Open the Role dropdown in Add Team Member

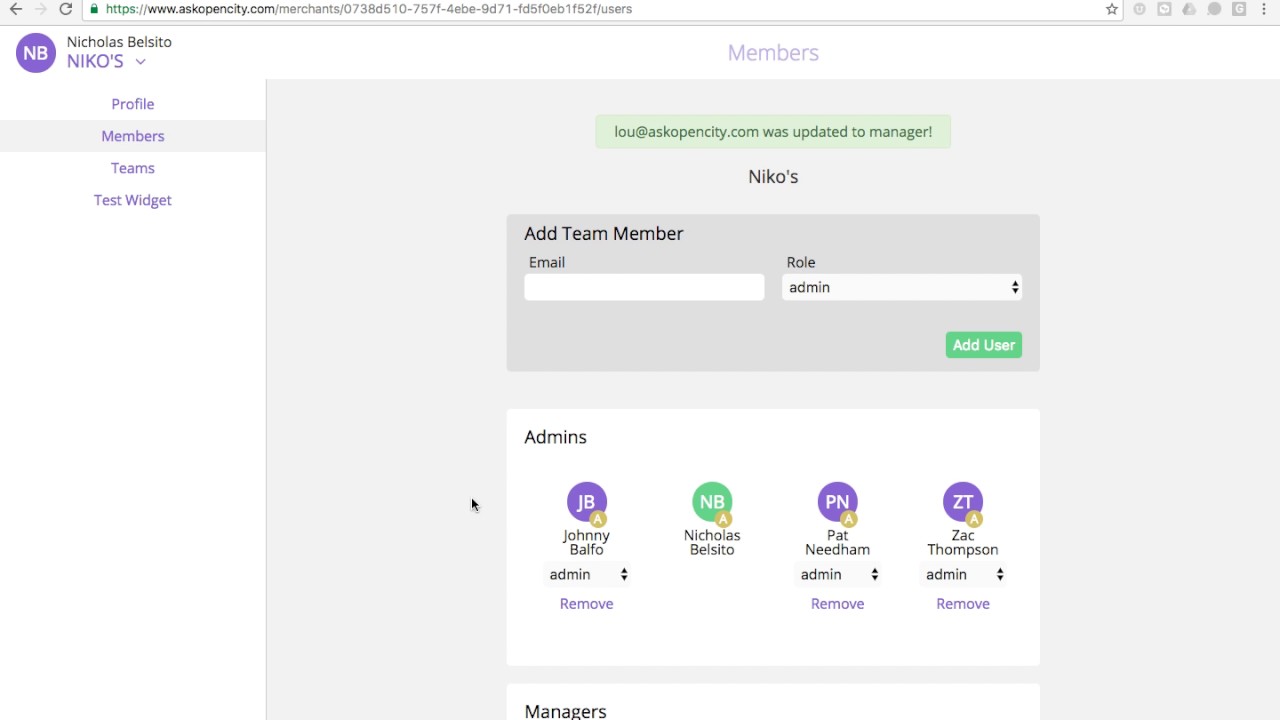coord(902,288)
